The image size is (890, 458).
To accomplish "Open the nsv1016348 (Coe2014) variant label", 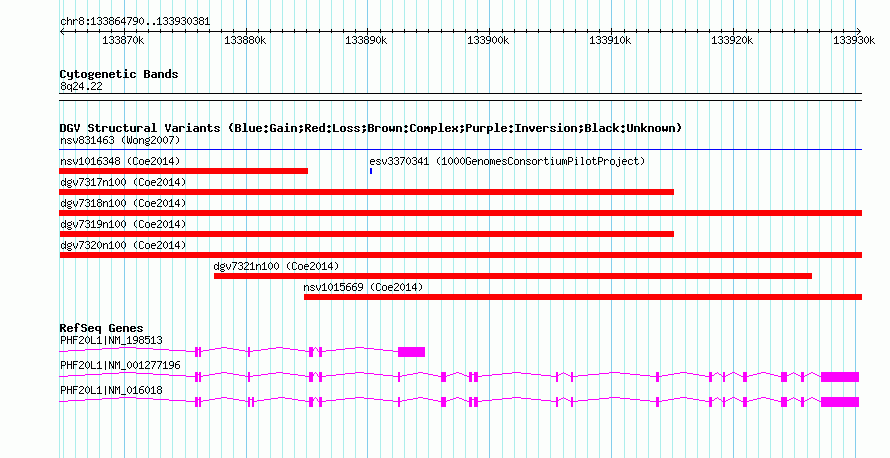I will click(x=120, y=161).
